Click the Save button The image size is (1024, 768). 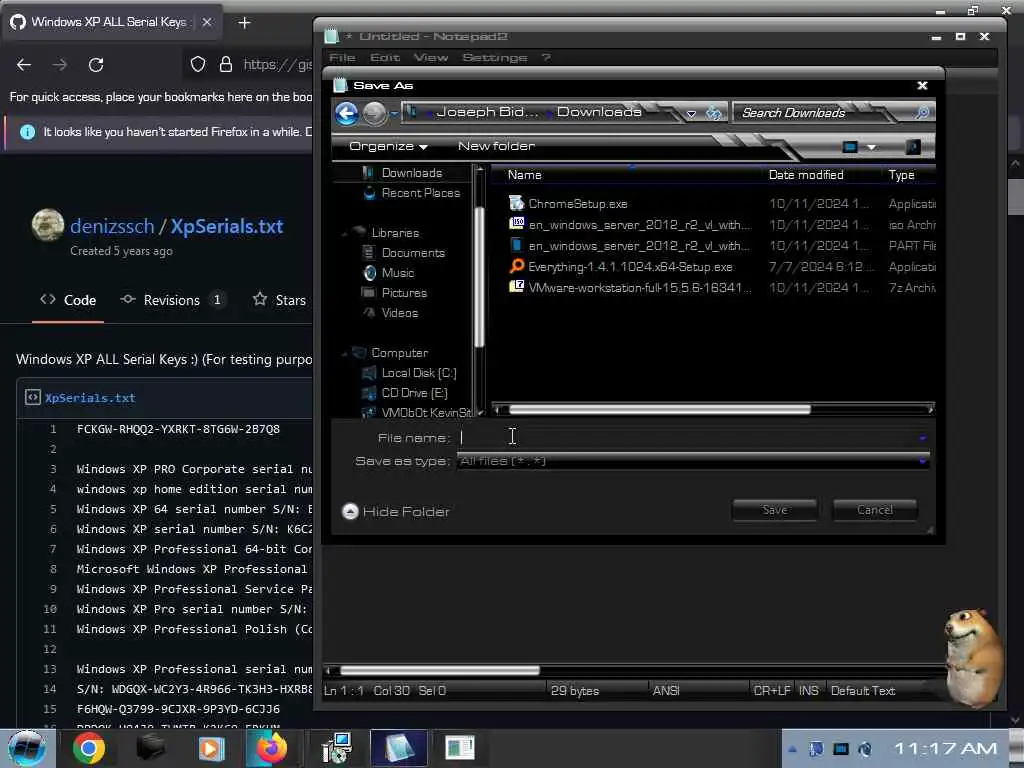pyautogui.click(x=775, y=510)
